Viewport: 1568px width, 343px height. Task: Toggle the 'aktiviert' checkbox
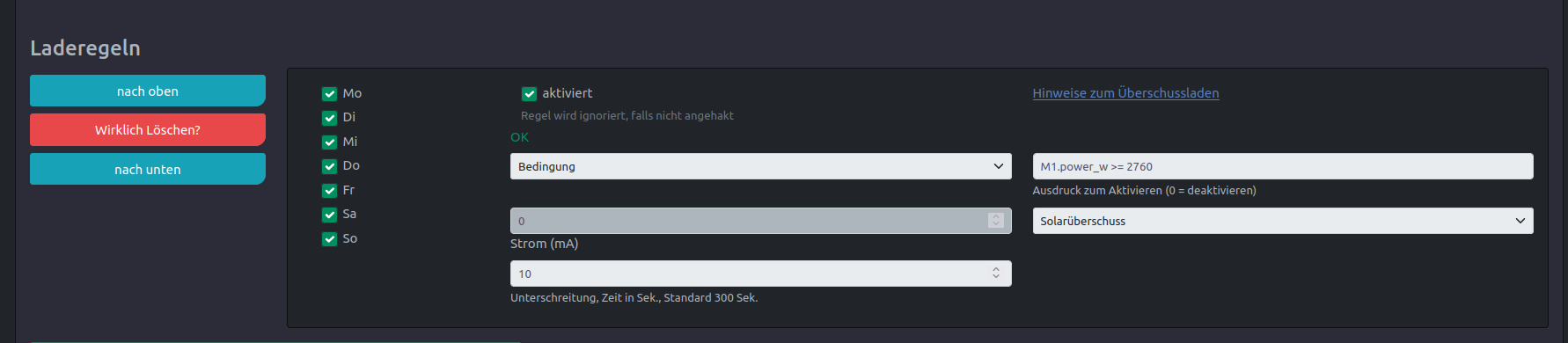[529, 93]
